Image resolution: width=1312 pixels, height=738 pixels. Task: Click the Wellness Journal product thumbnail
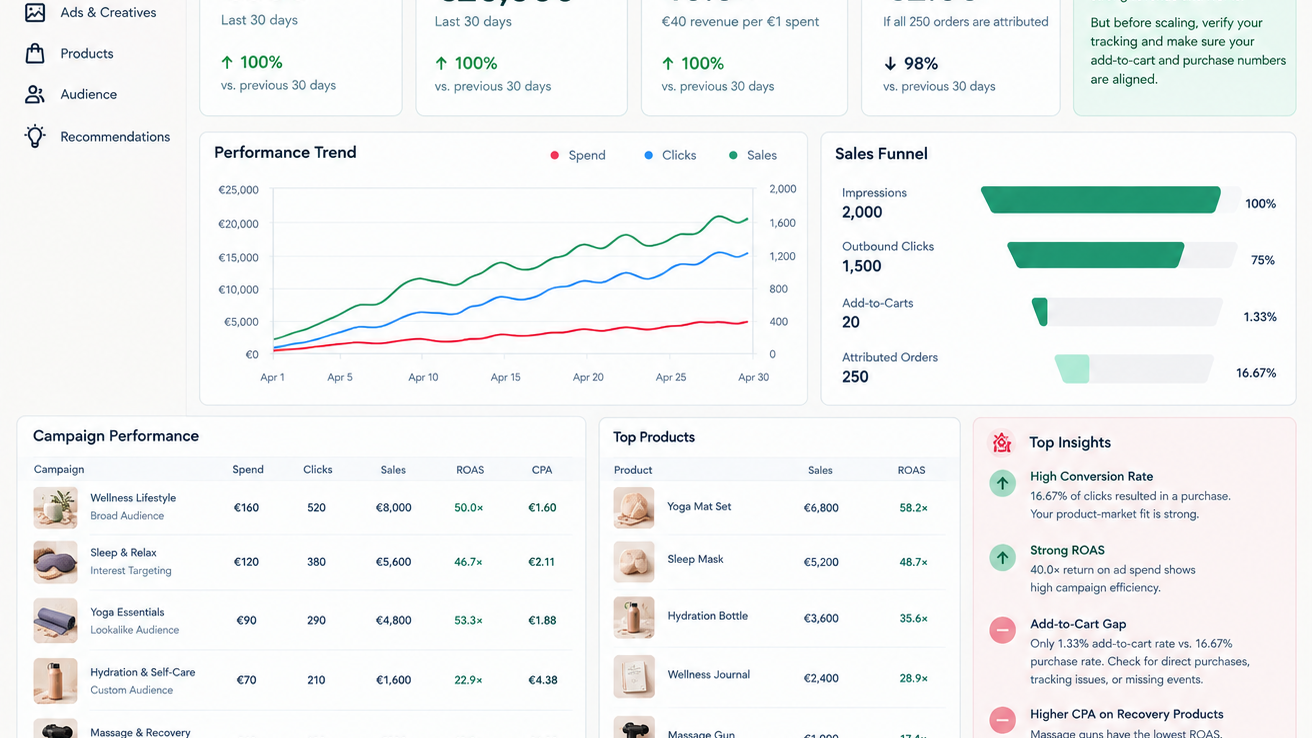pos(634,676)
